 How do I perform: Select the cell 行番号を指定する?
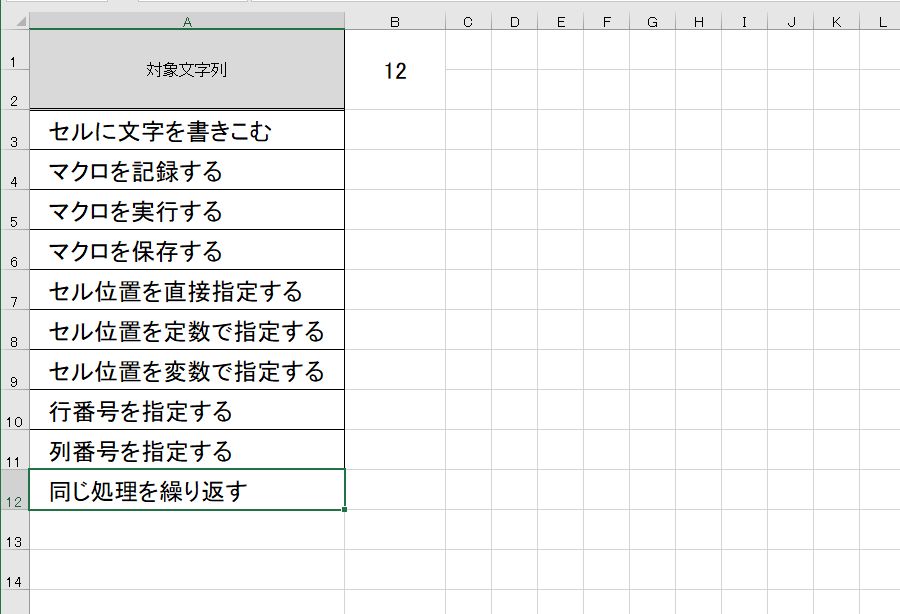coord(187,410)
